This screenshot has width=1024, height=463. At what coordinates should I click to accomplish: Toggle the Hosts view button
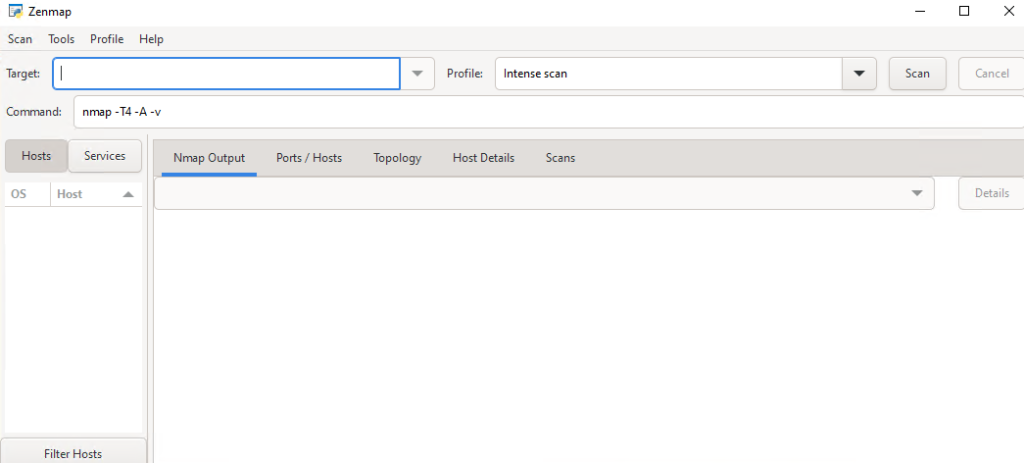pos(36,156)
